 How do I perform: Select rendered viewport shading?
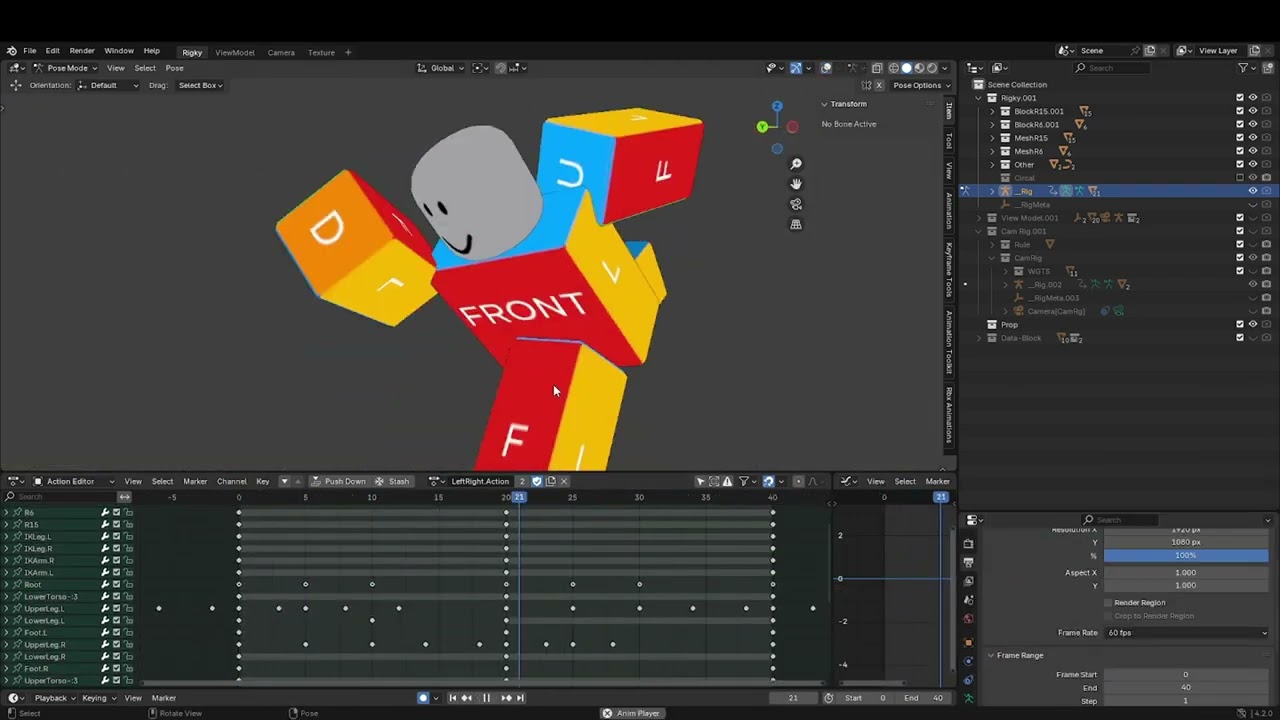click(932, 68)
